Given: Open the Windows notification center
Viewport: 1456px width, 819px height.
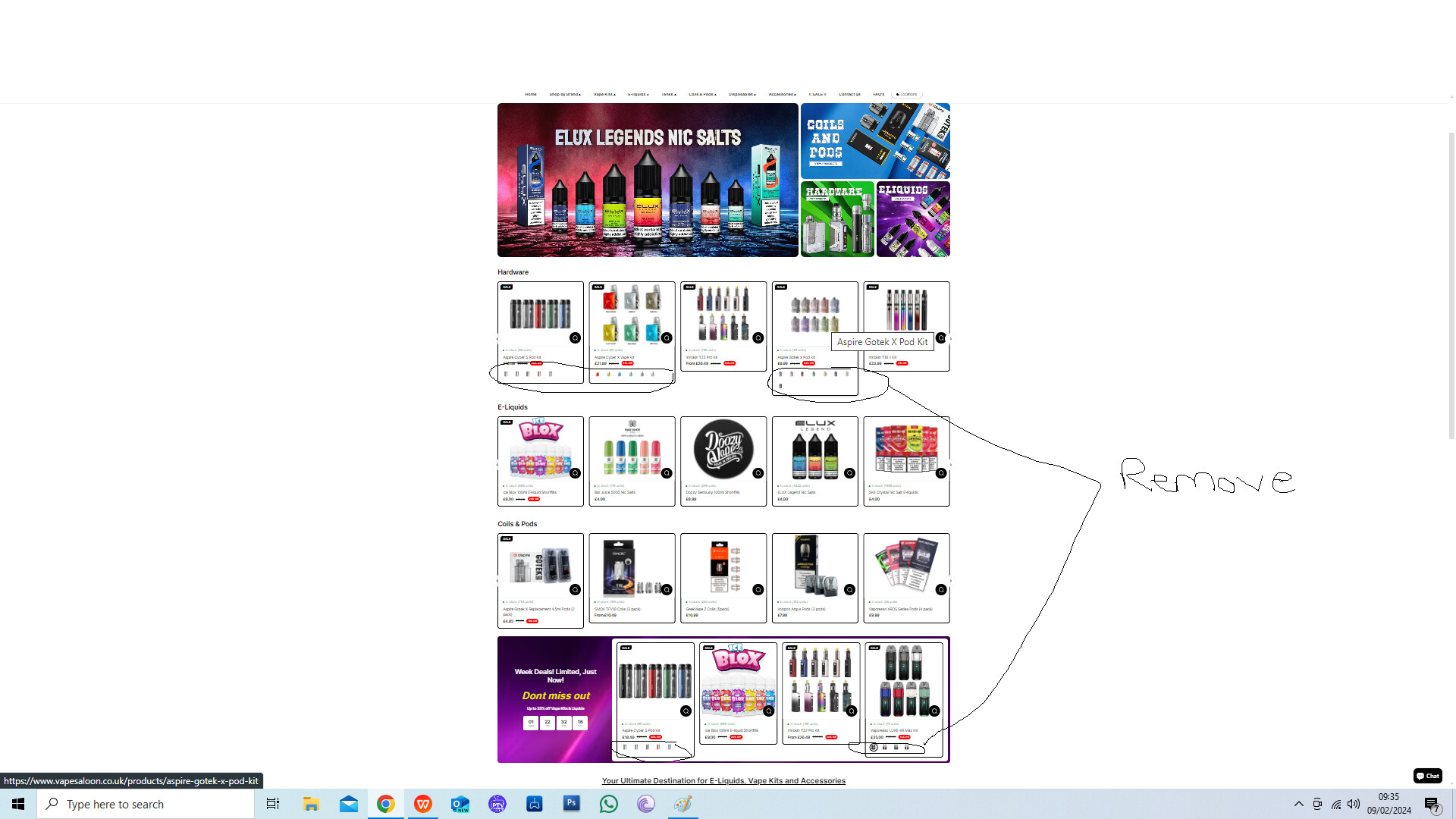Looking at the screenshot, I should click(1432, 805).
